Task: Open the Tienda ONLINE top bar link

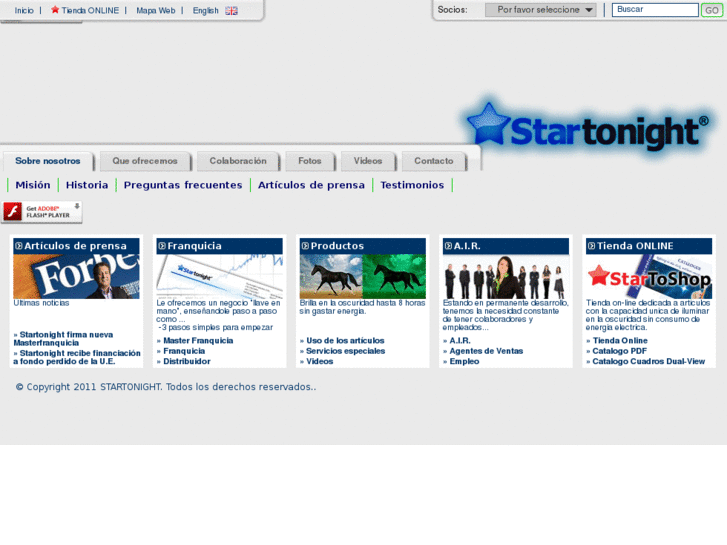Action: (90, 10)
